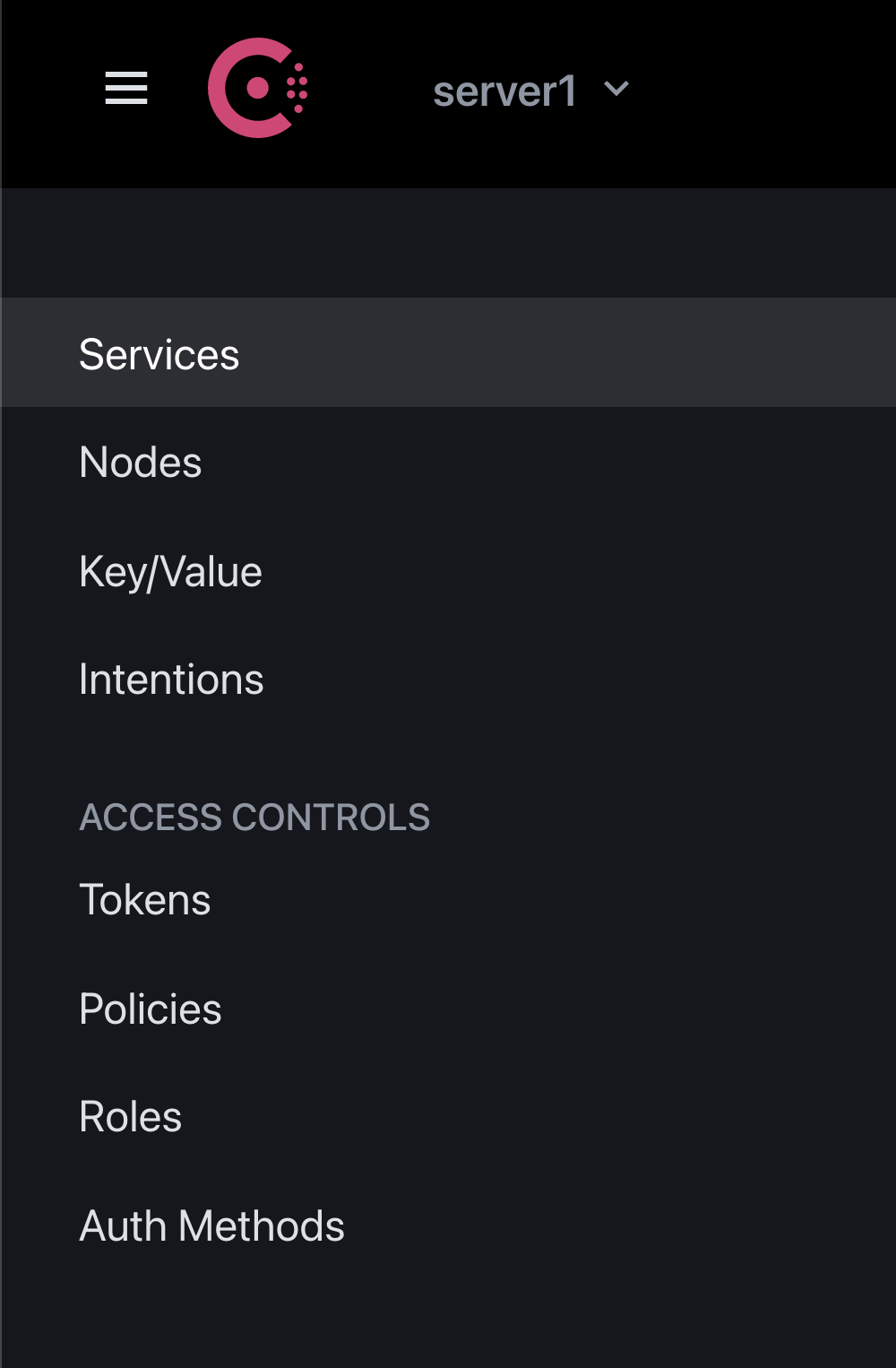Open the Nodes page
The height and width of the screenshot is (1368, 896).
pyautogui.click(x=141, y=463)
